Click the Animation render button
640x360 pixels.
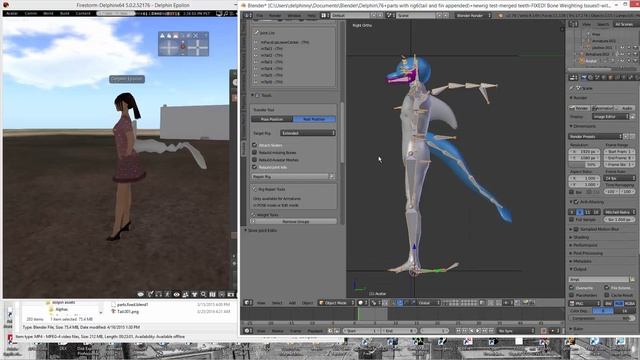[602, 108]
